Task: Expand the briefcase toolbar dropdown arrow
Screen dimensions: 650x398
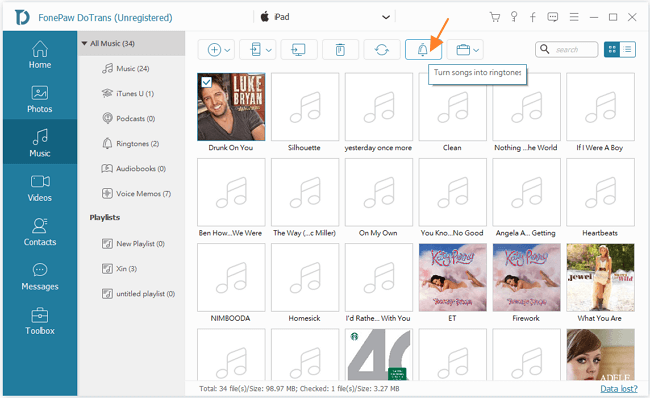Action: [476, 50]
